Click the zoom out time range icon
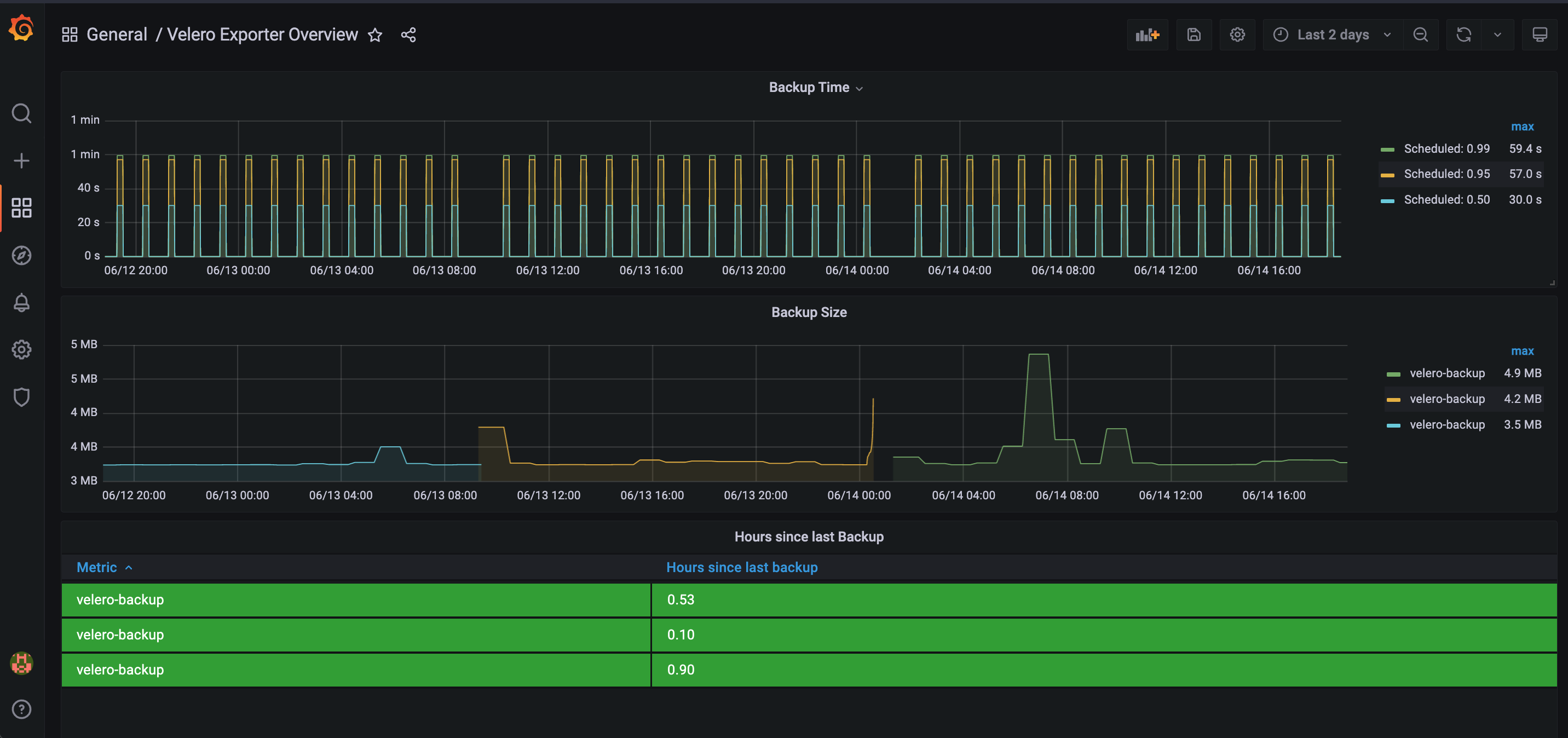1568x738 pixels. [x=1420, y=34]
